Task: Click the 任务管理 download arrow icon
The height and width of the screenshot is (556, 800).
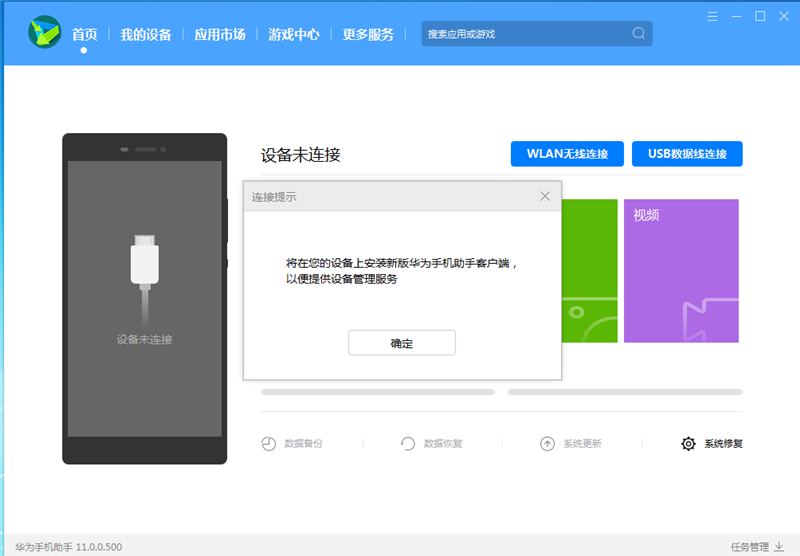Action: [779, 547]
